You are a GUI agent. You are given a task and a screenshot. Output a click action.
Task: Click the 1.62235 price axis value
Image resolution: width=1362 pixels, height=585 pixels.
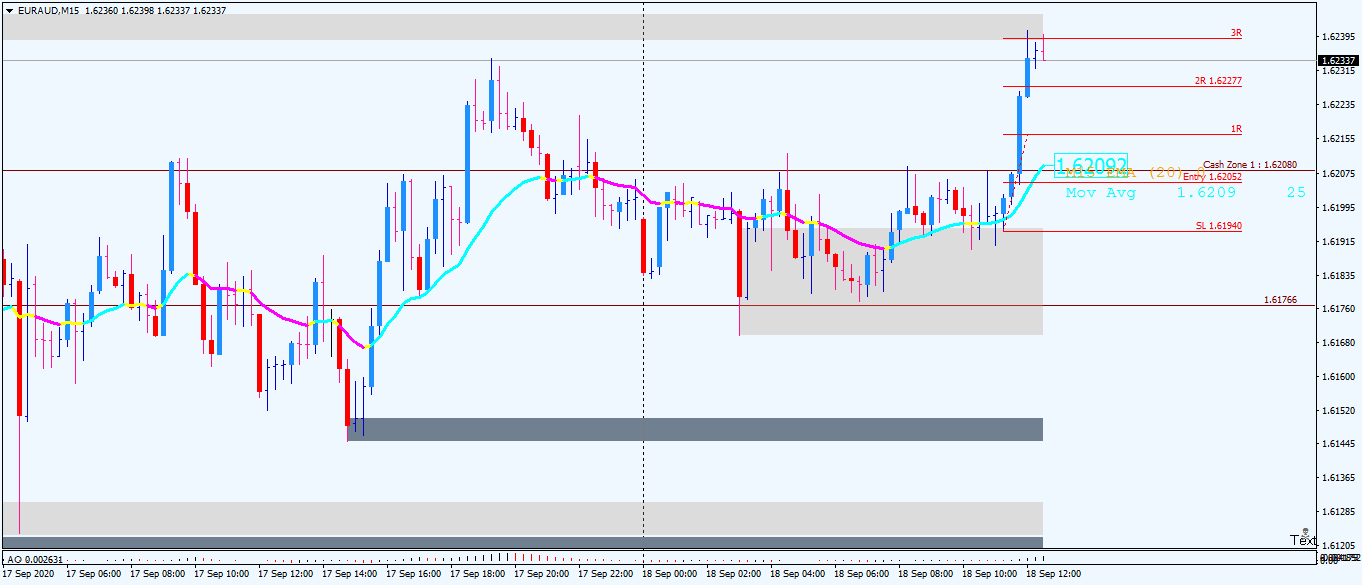[x=1338, y=104]
